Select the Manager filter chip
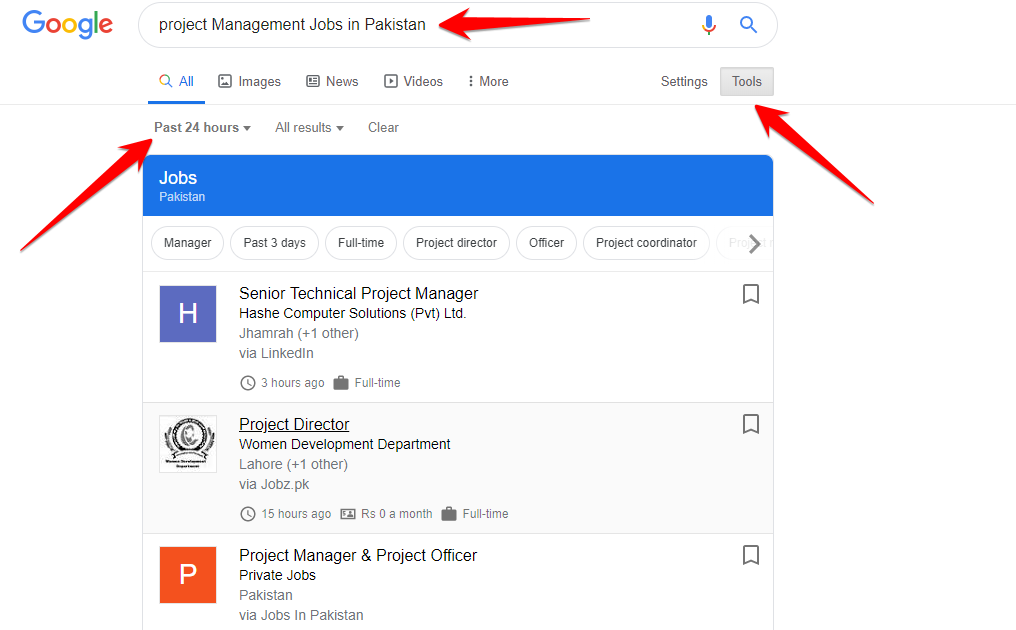 click(187, 243)
